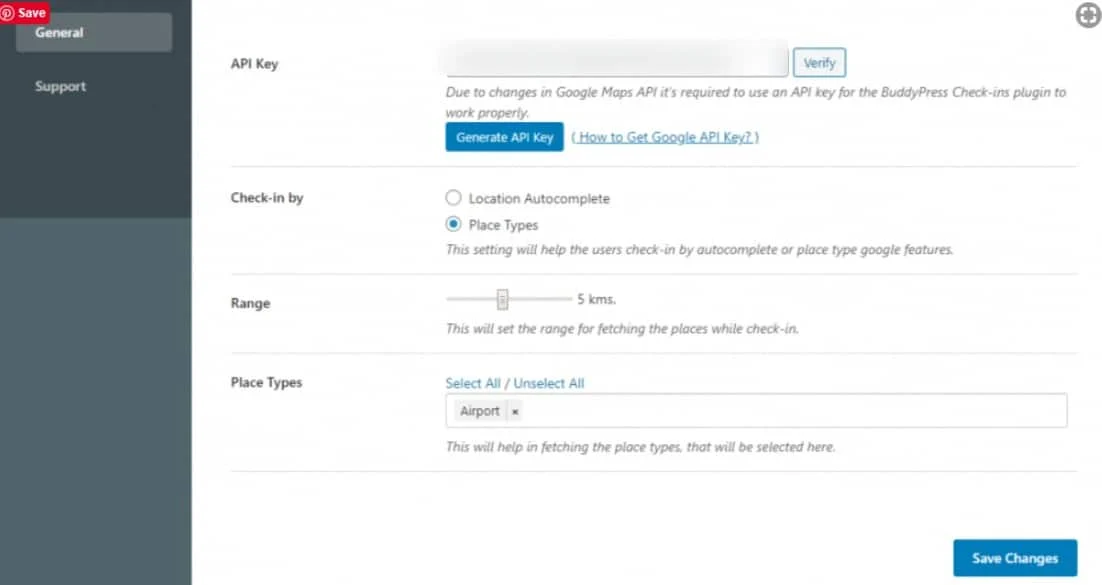This screenshot has height=585, width=1102.
Task: Open the General settings tab
Action: pos(94,32)
